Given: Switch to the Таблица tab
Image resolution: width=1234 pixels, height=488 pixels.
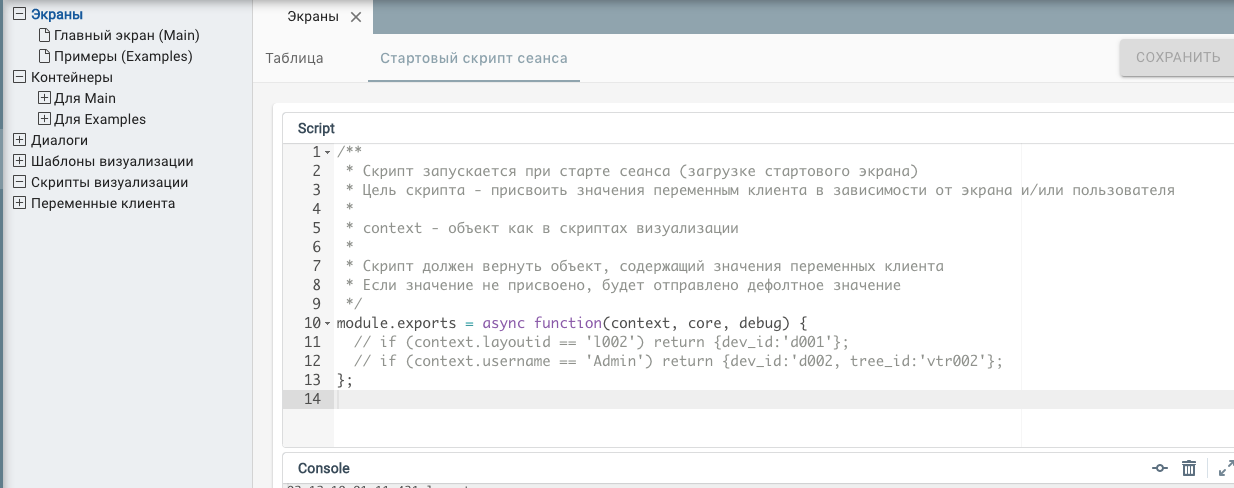Looking at the screenshot, I should 294,58.
